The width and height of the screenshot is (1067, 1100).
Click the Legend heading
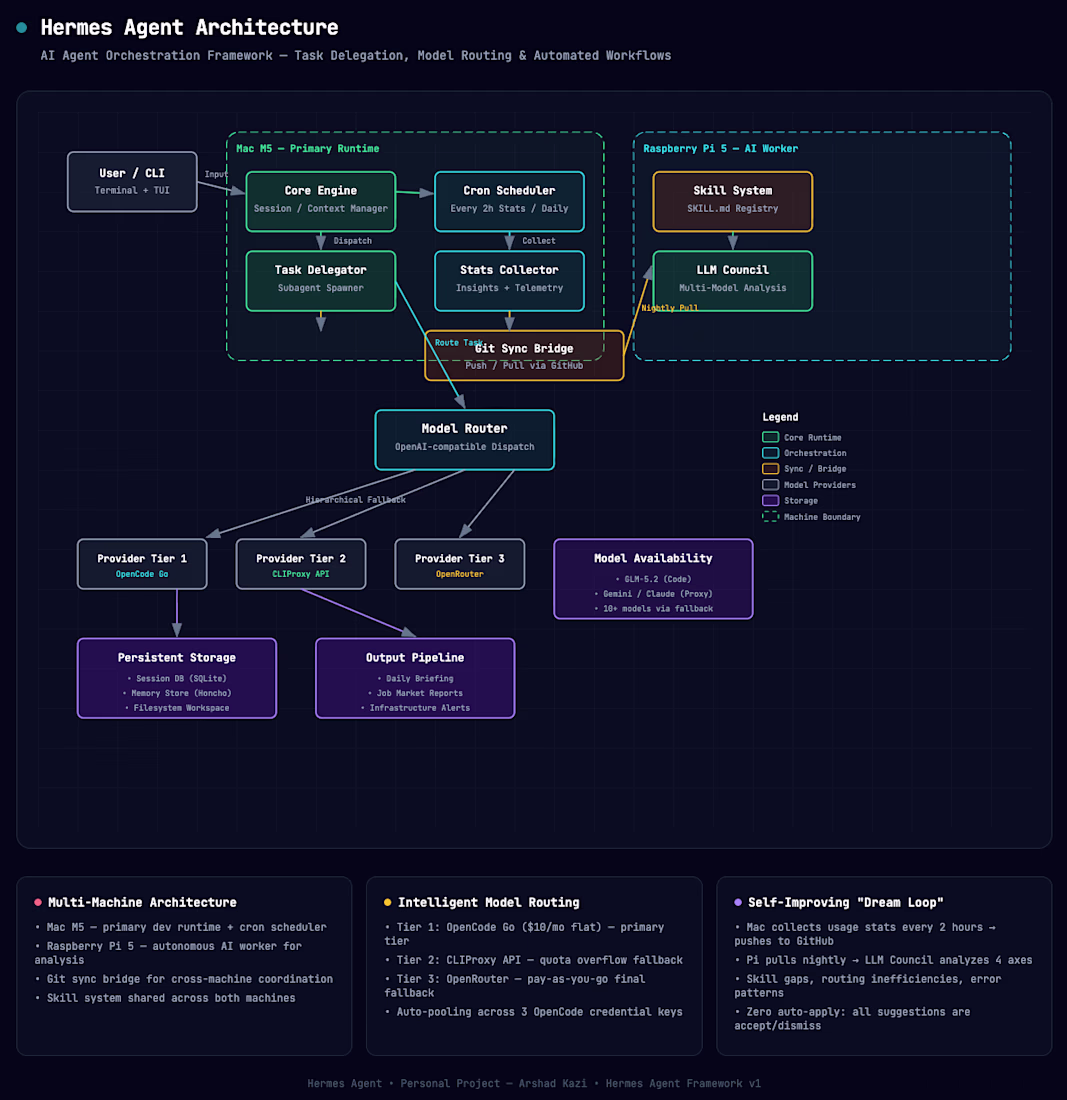(780, 417)
